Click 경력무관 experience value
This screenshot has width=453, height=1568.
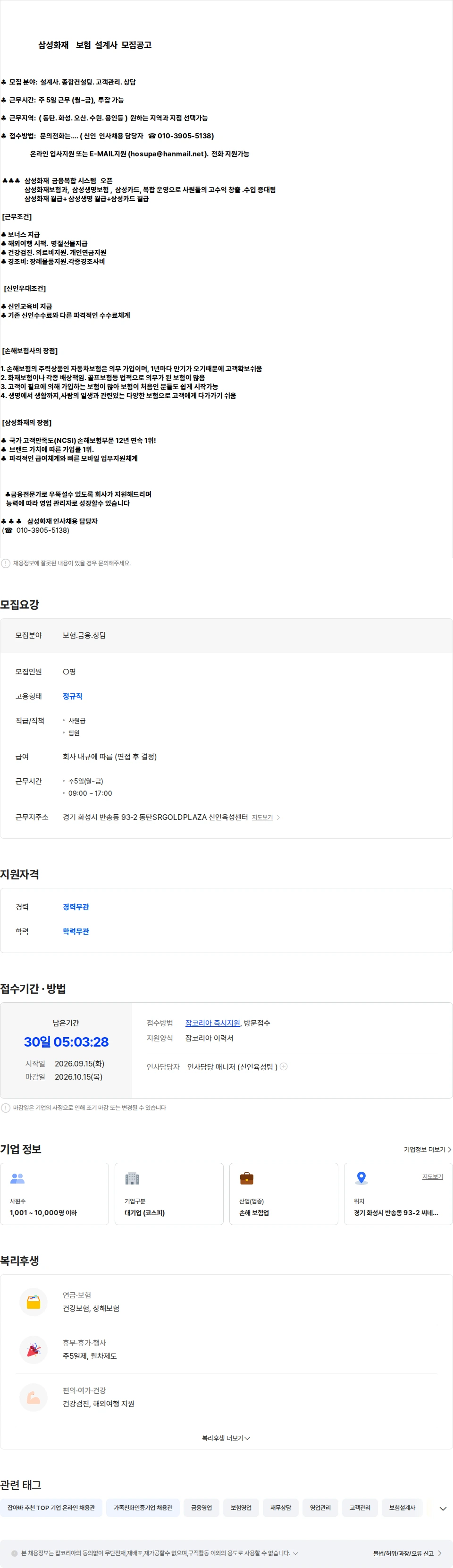[76, 907]
